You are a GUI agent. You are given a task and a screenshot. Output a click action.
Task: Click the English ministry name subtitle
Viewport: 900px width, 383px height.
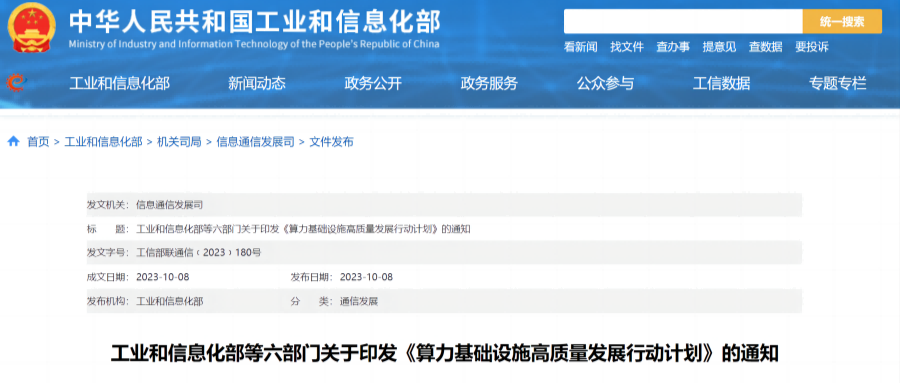point(254,44)
